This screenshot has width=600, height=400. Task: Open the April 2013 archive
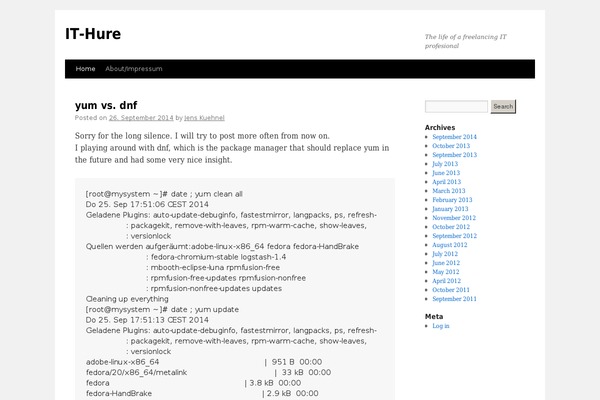click(447, 182)
